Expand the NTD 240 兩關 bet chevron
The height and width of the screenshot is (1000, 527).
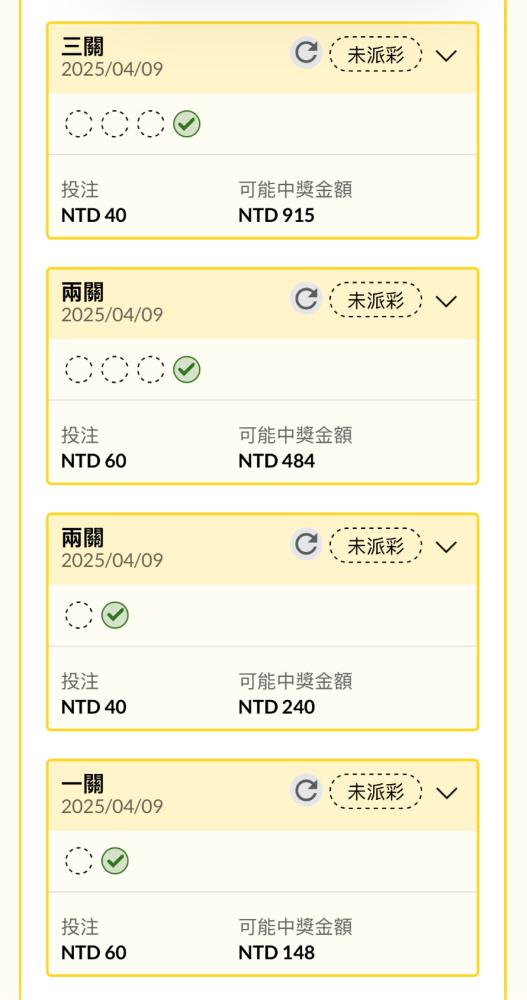pyautogui.click(x=446, y=547)
